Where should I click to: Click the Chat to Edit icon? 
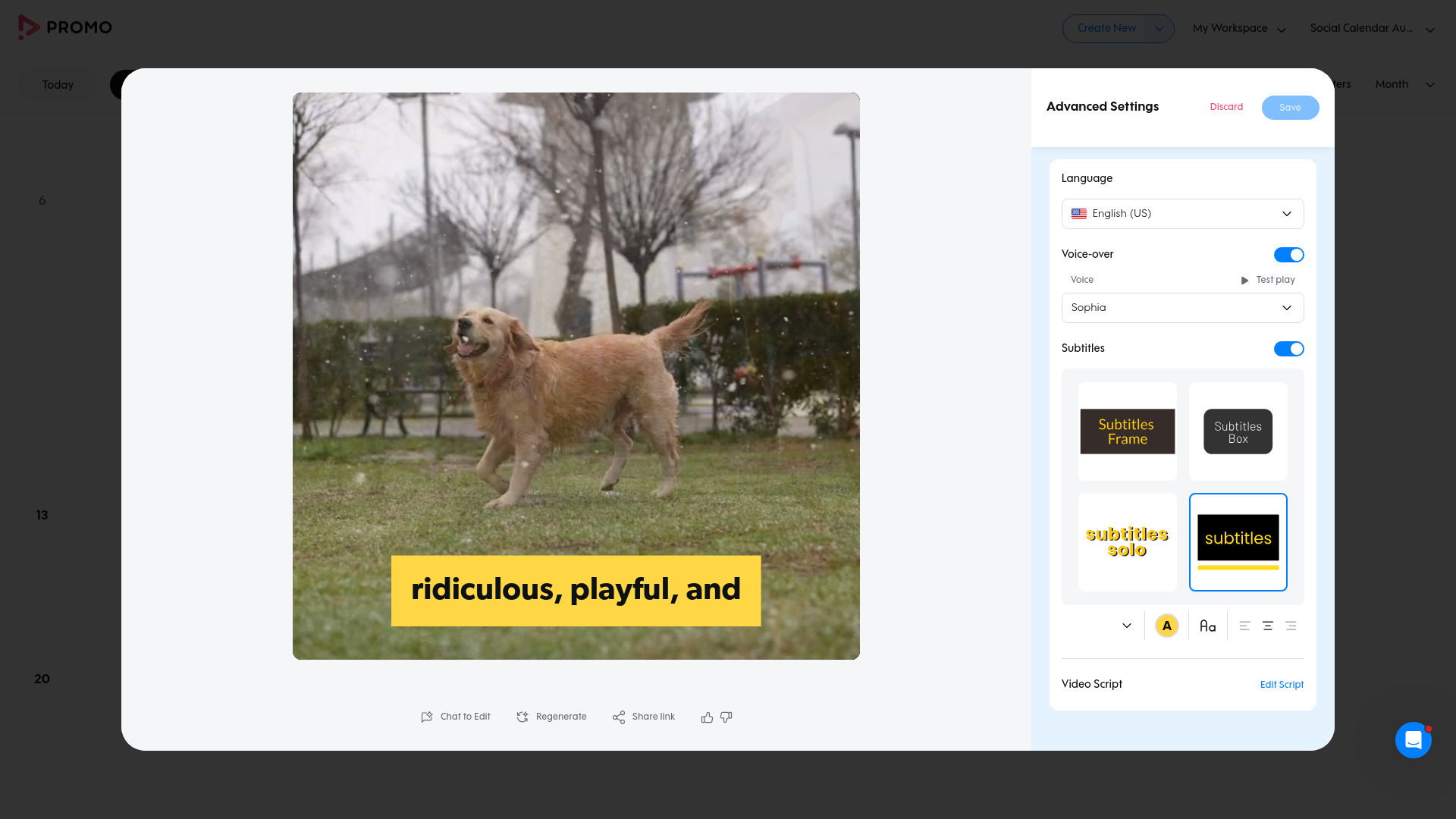pos(427,717)
